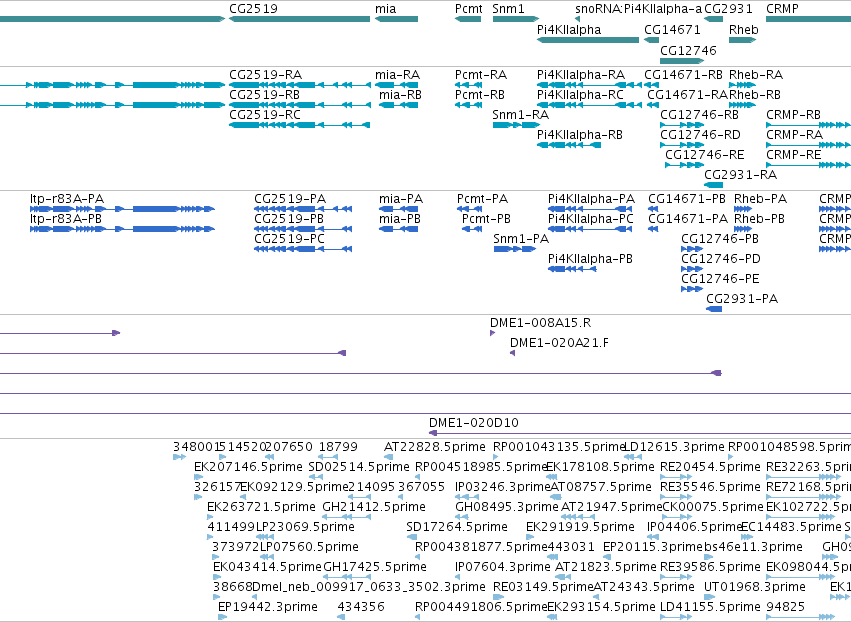Click the Itp-r83A-PB protein feature
This screenshot has height=622, width=851.
tap(122, 229)
